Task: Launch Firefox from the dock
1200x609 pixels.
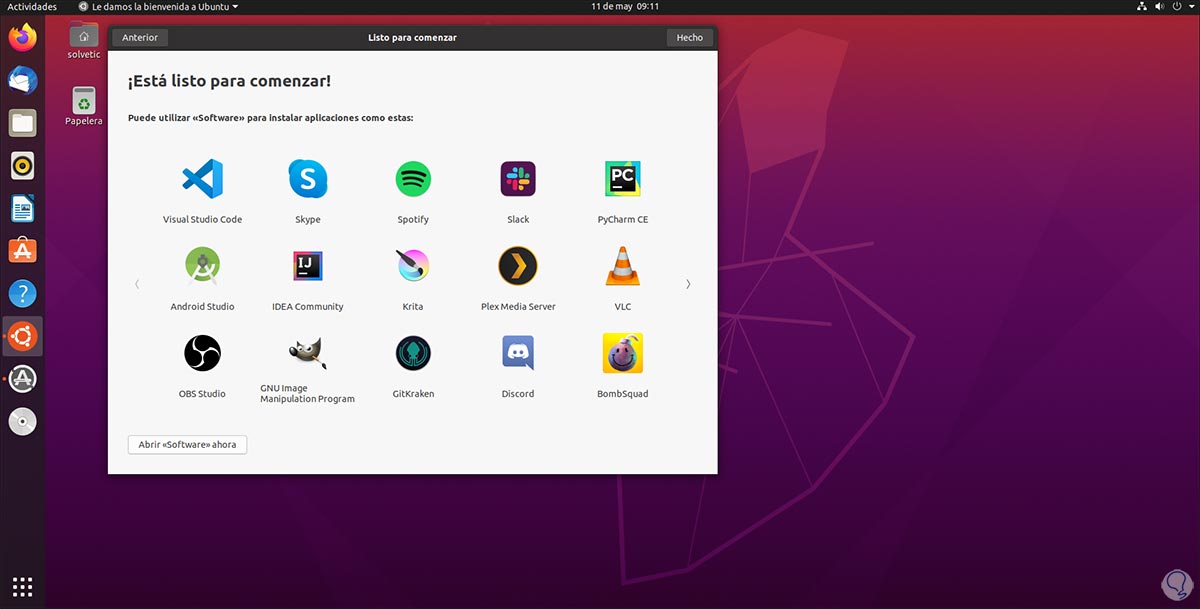Action: pyautogui.click(x=22, y=38)
